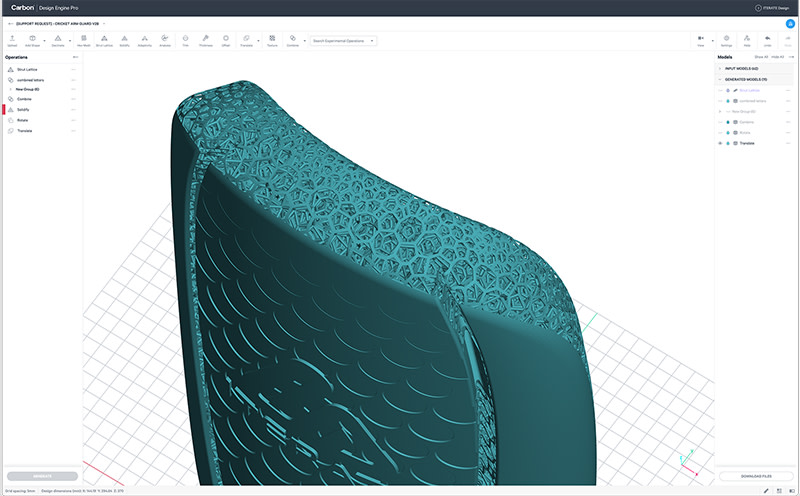Open the project title dropdown arrow
800x496 pixels.
[104, 23]
